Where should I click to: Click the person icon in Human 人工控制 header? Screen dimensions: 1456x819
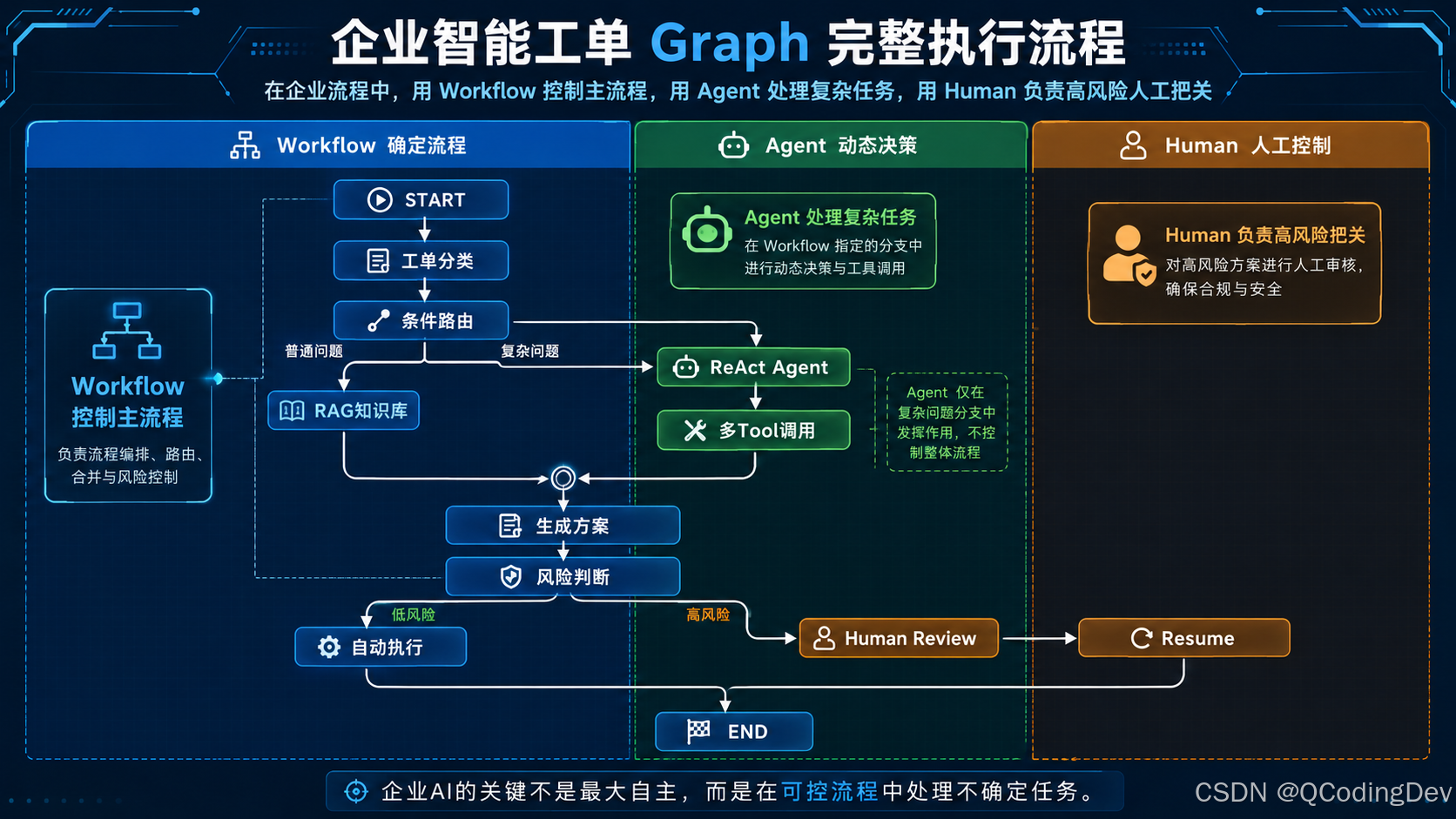[1133, 145]
